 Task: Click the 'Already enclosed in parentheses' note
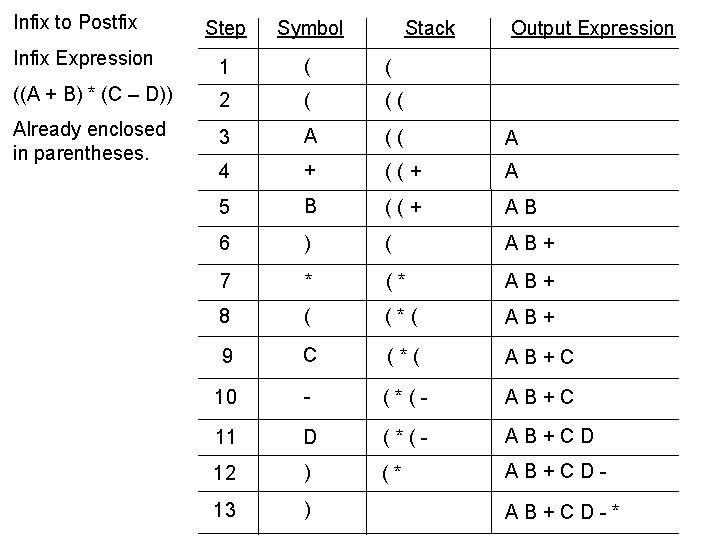[89, 141]
